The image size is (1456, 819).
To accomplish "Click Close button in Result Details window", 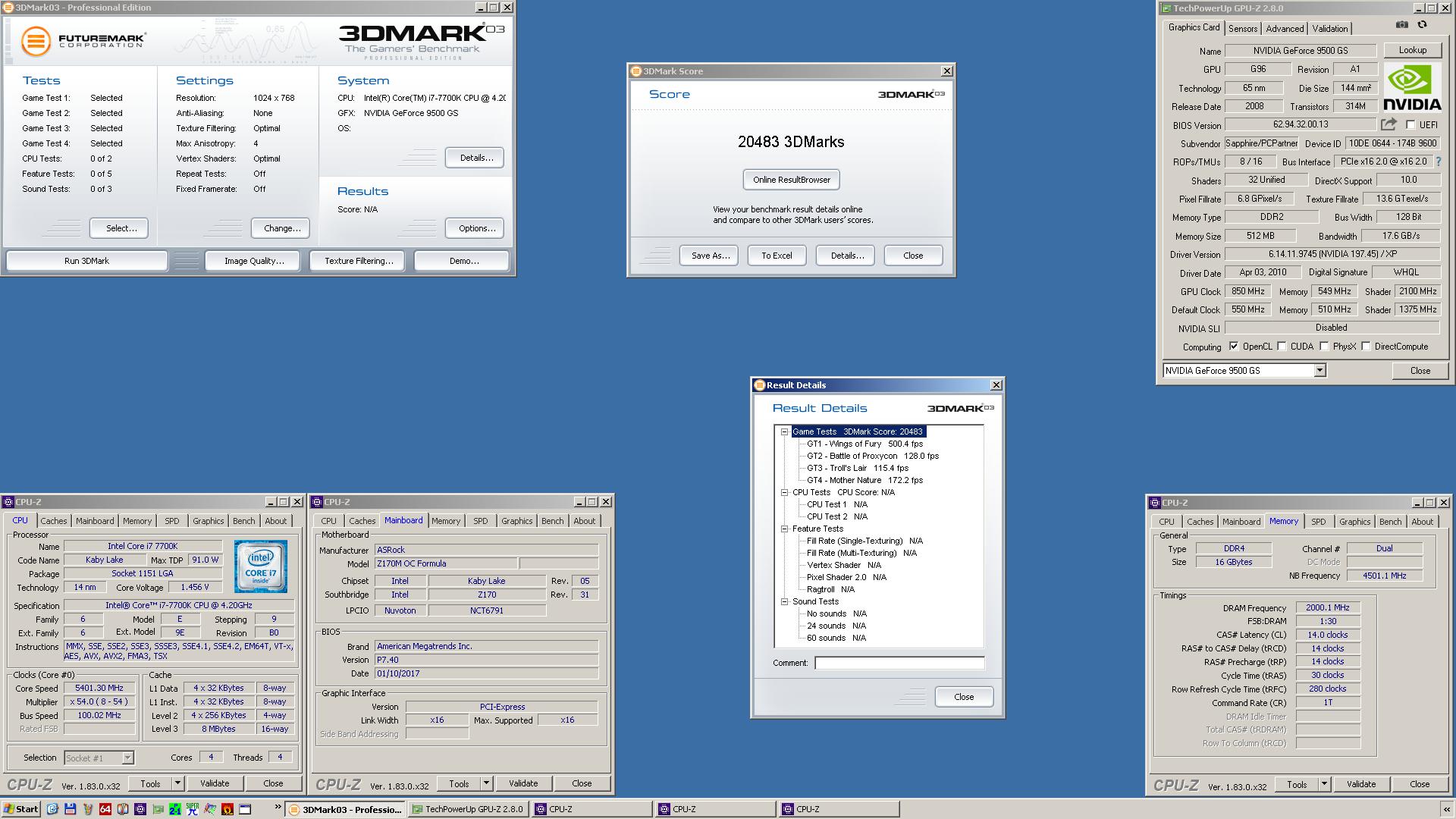I will pyautogui.click(x=964, y=697).
